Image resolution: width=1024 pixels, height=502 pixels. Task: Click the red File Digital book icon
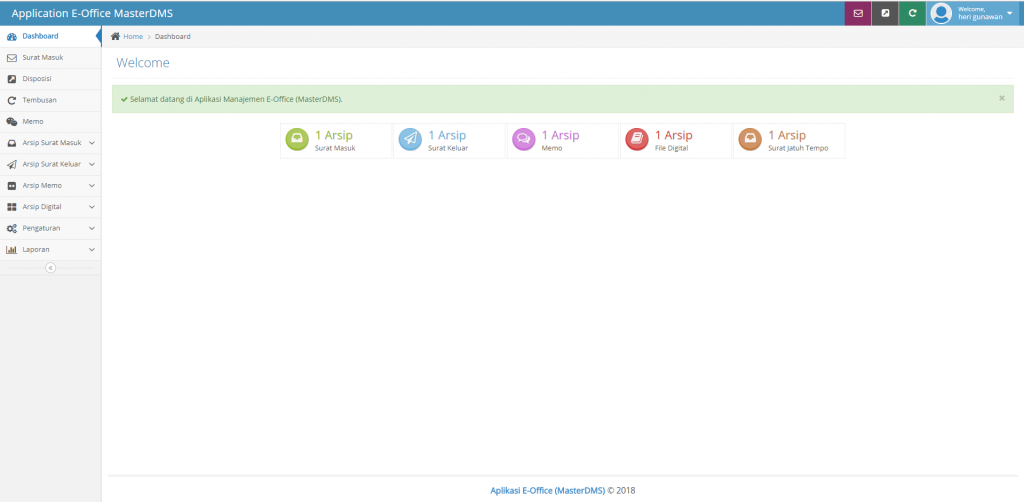tap(636, 140)
